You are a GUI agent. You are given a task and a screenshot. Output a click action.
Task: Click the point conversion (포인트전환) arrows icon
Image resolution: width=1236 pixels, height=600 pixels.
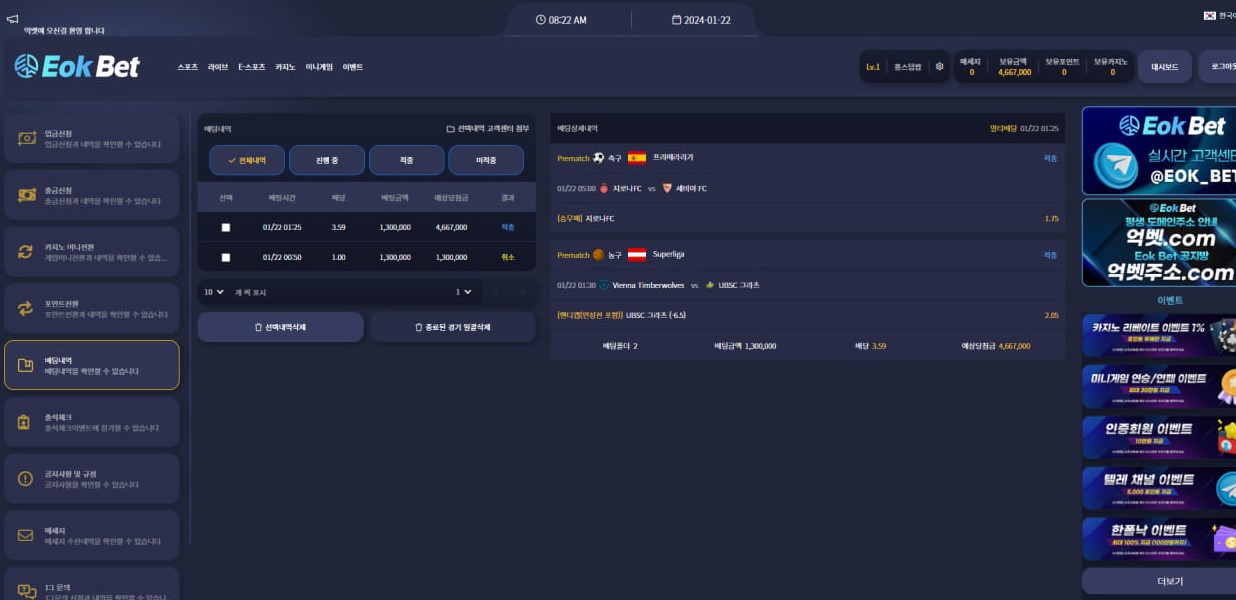[26, 309]
